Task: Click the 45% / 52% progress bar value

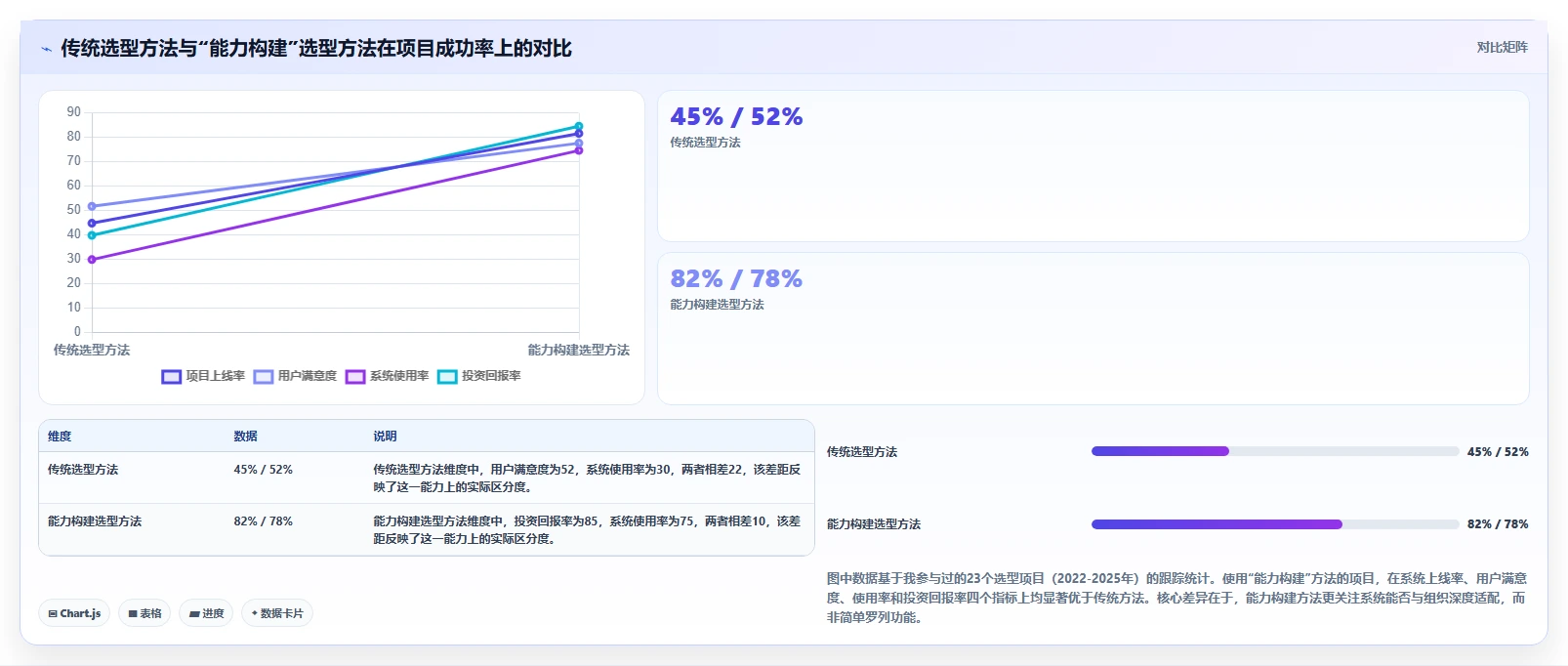Action: click(x=1498, y=452)
